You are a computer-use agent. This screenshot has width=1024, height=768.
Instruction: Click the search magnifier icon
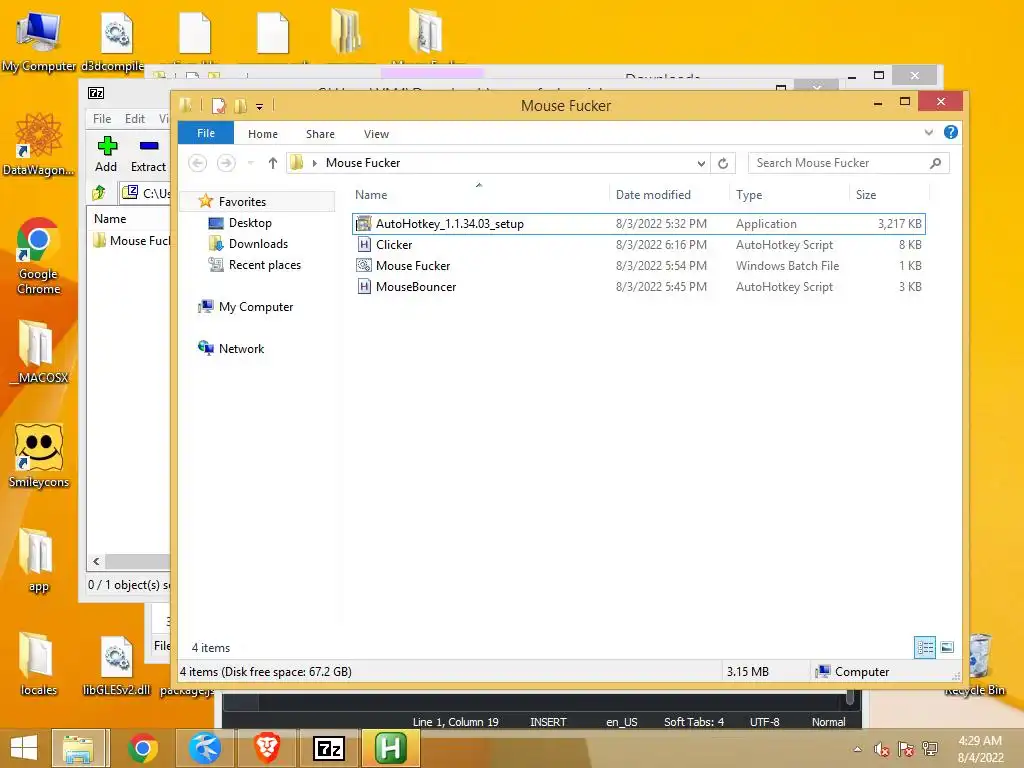(936, 163)
